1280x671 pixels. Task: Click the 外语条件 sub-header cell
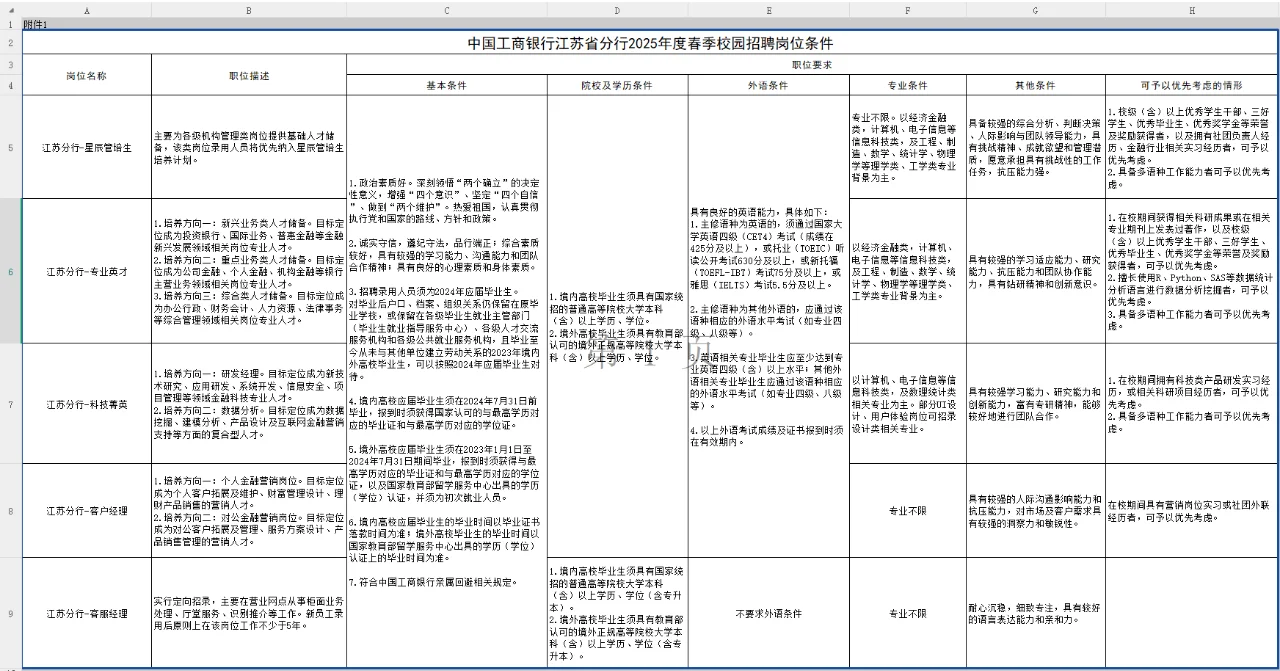[768, 85]
